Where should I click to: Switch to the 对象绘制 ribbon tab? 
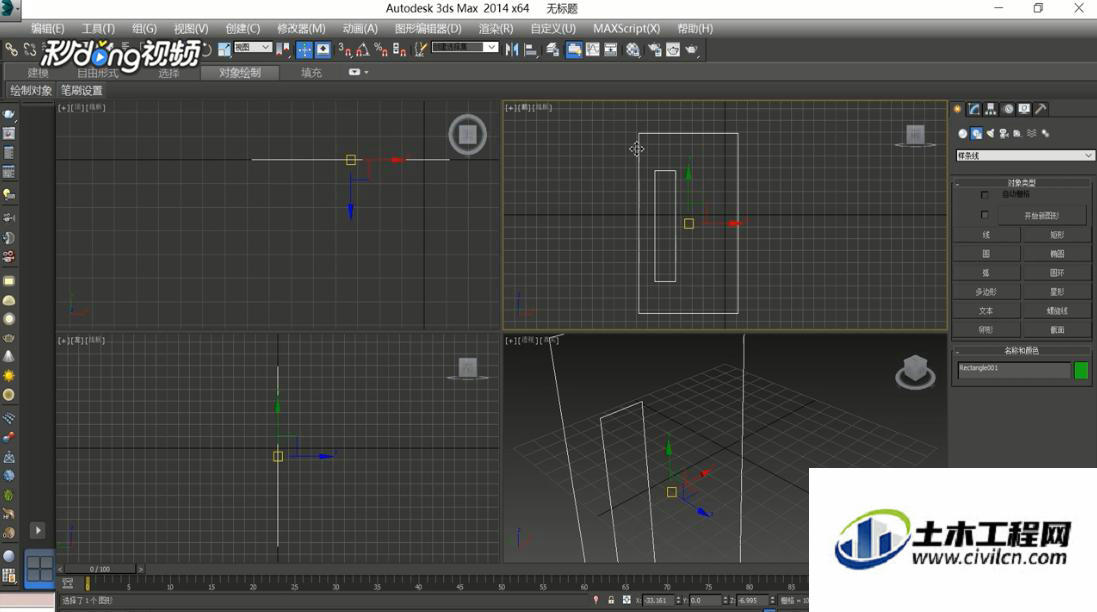239,73
